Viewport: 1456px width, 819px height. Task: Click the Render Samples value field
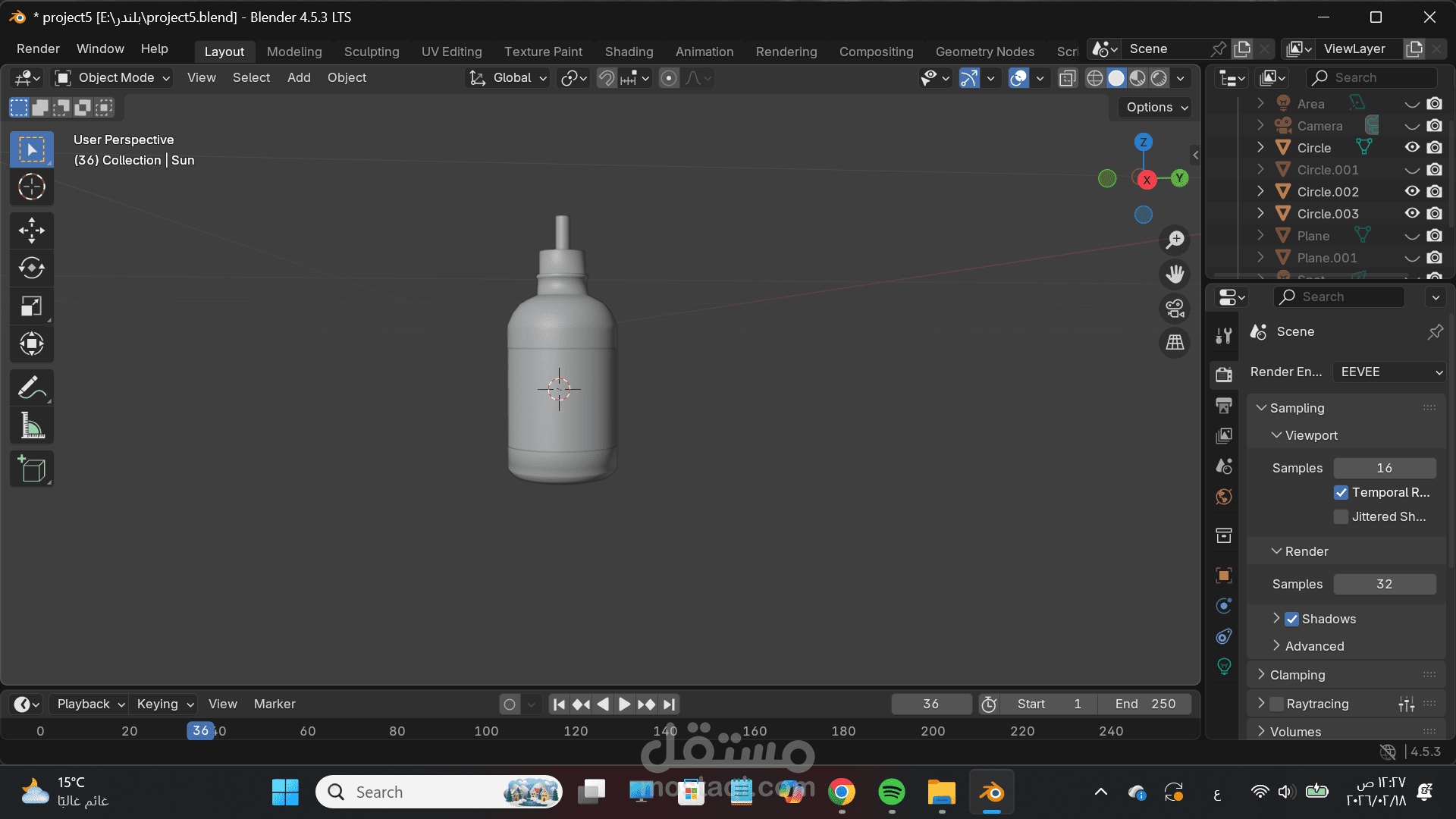pos(1384,584)
